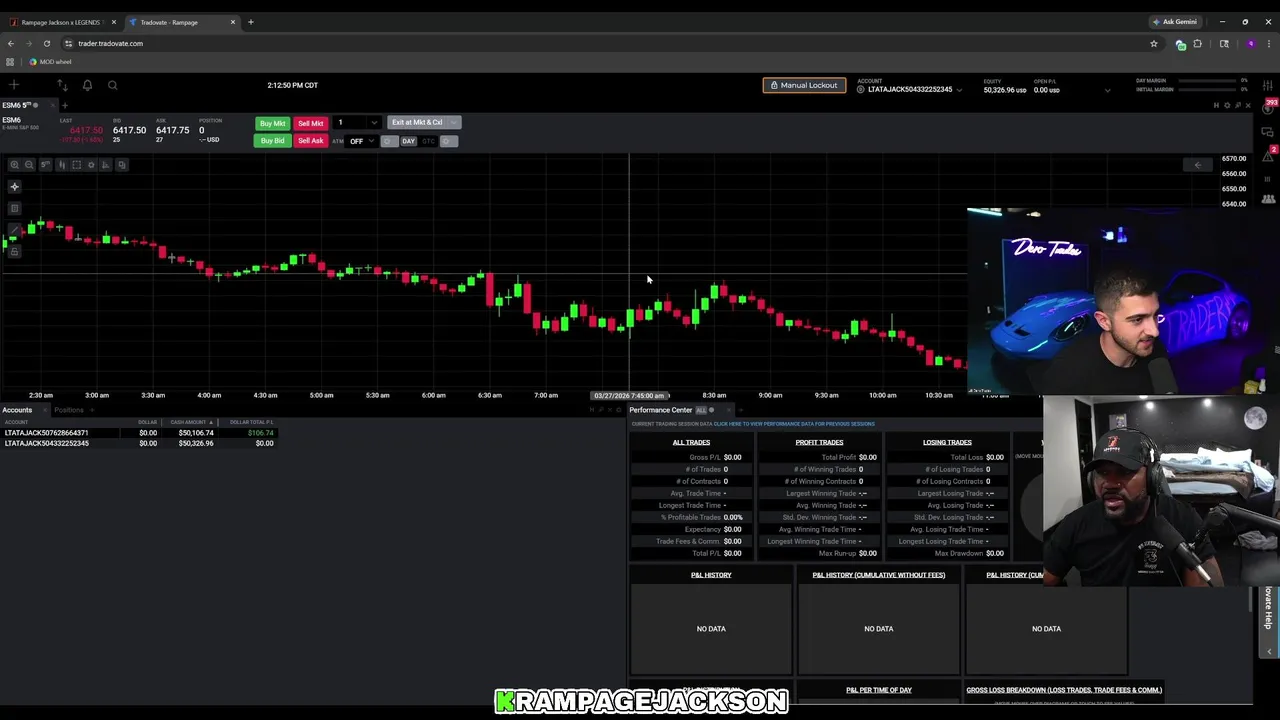Close the chart panel

point(1248,105)
